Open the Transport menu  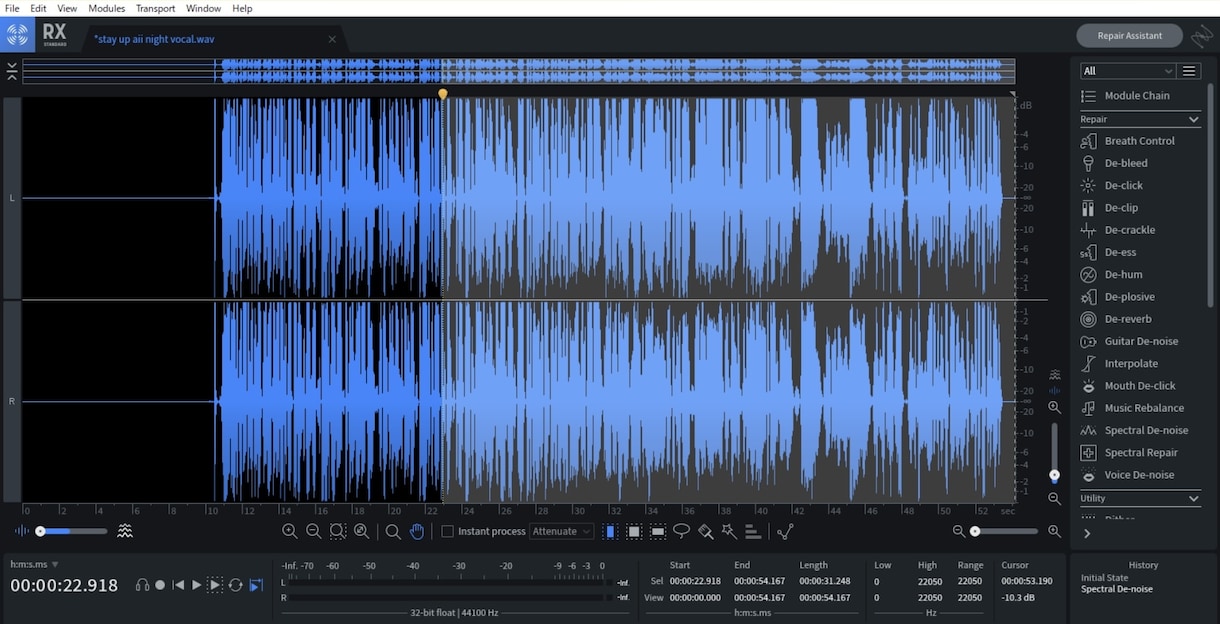[x=155, y=8]
